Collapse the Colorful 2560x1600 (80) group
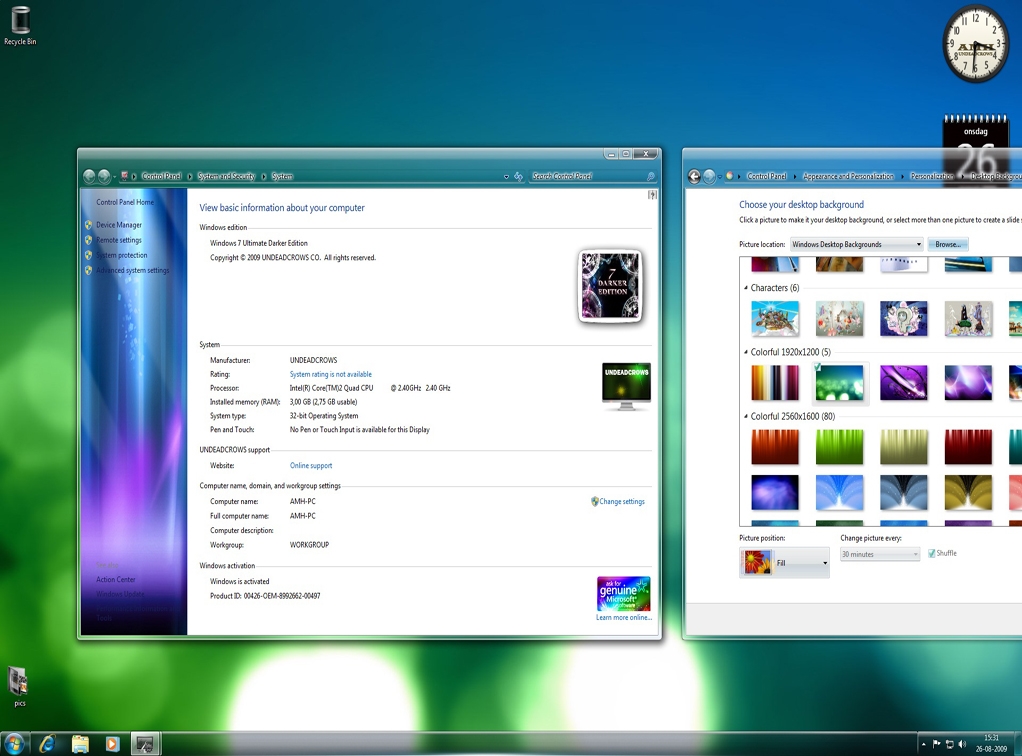The height and width of the screenshot is (756, 1022). [x=746, y=416]
